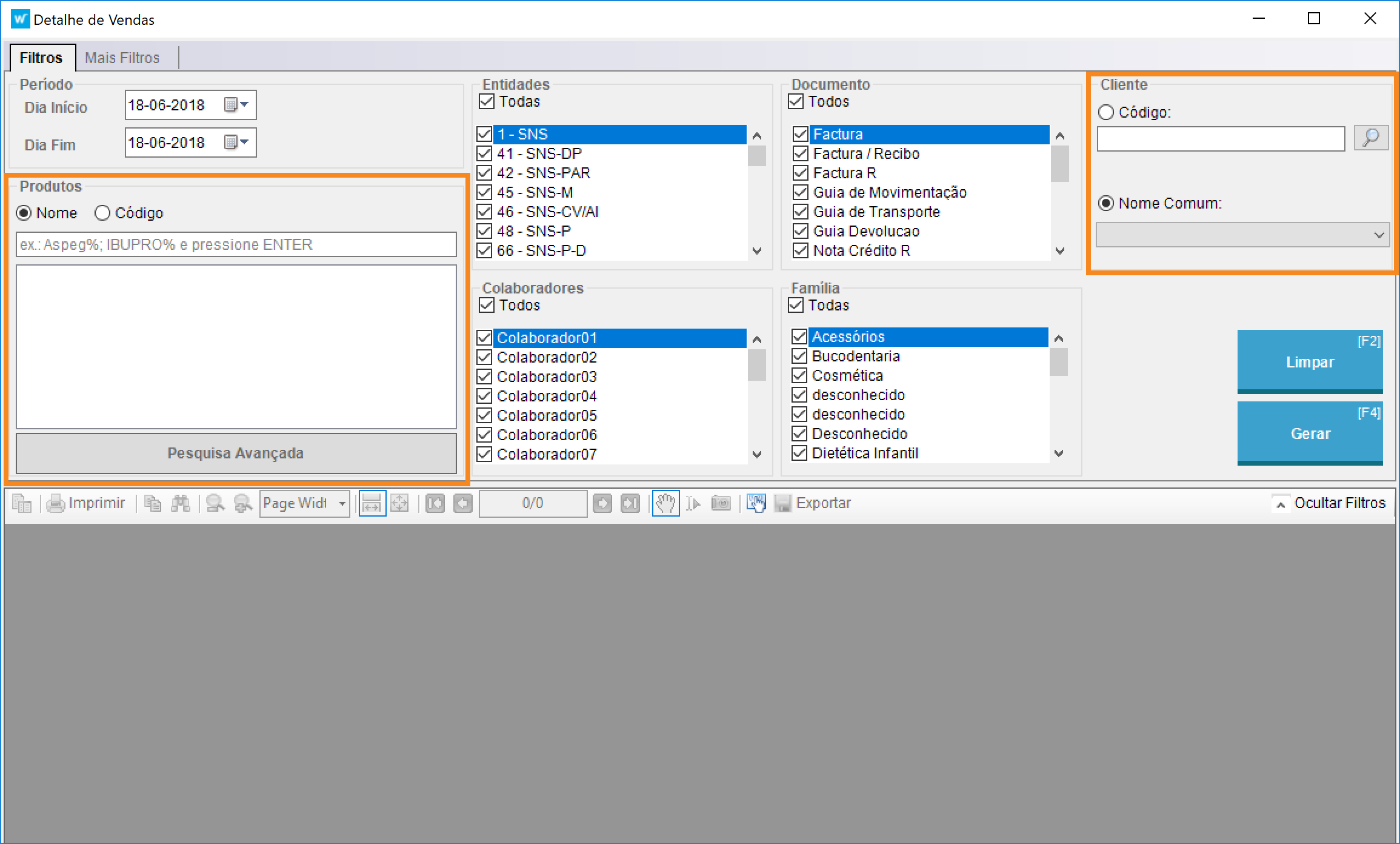Switch to the Mais Filtros tab

click(x=122, y=58)
